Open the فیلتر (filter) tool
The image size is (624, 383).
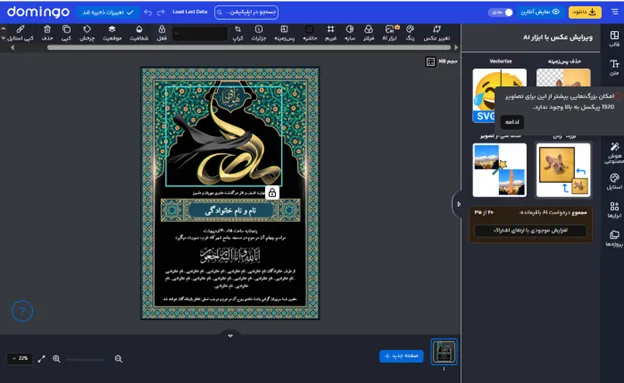point(369,33)
